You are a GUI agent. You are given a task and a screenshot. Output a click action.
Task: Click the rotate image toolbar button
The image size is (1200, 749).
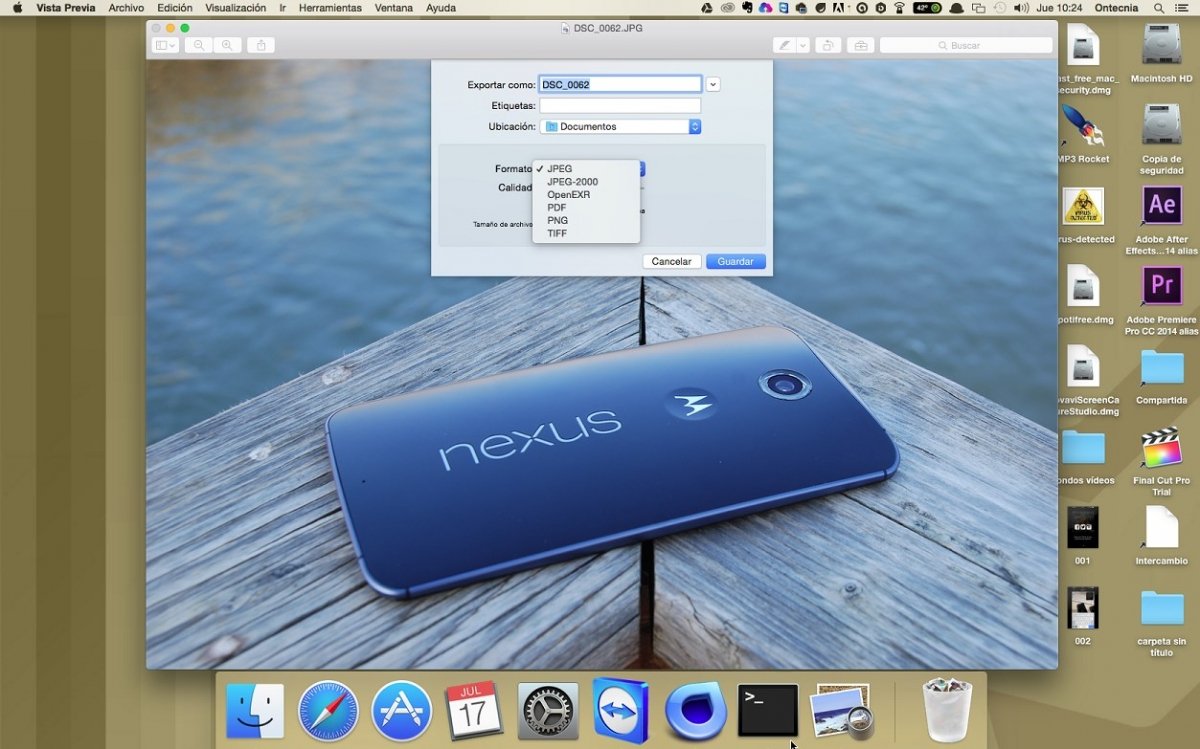(827, 45)
